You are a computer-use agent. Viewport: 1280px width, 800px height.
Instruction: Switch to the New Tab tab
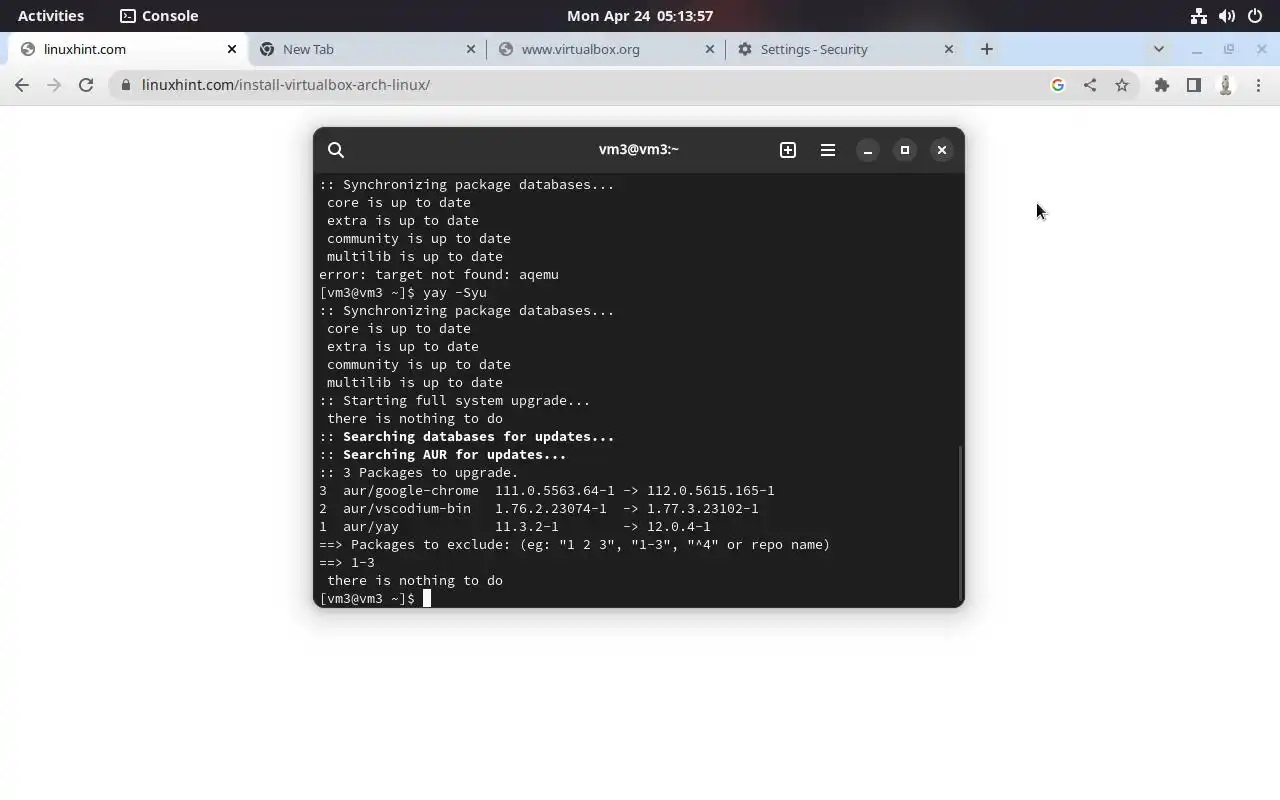click(366, 49)
